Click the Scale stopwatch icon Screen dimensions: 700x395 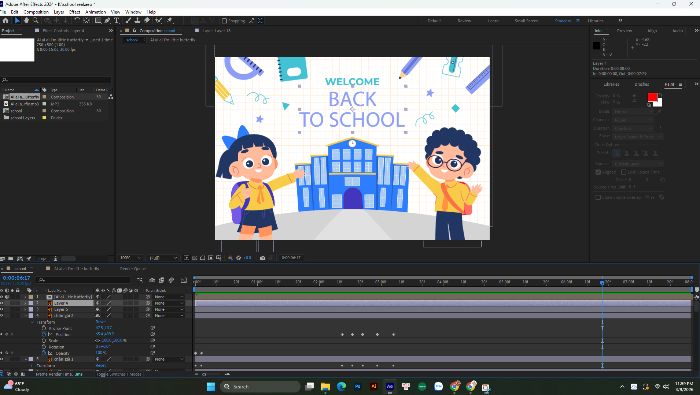coord(44,340)
